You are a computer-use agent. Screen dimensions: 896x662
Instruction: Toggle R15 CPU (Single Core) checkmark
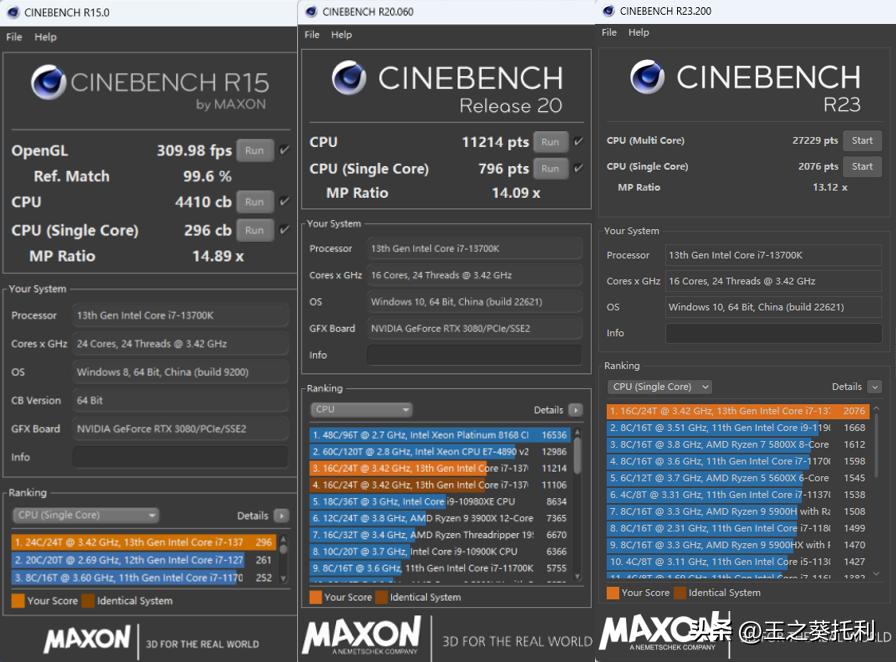pos(284,230)
